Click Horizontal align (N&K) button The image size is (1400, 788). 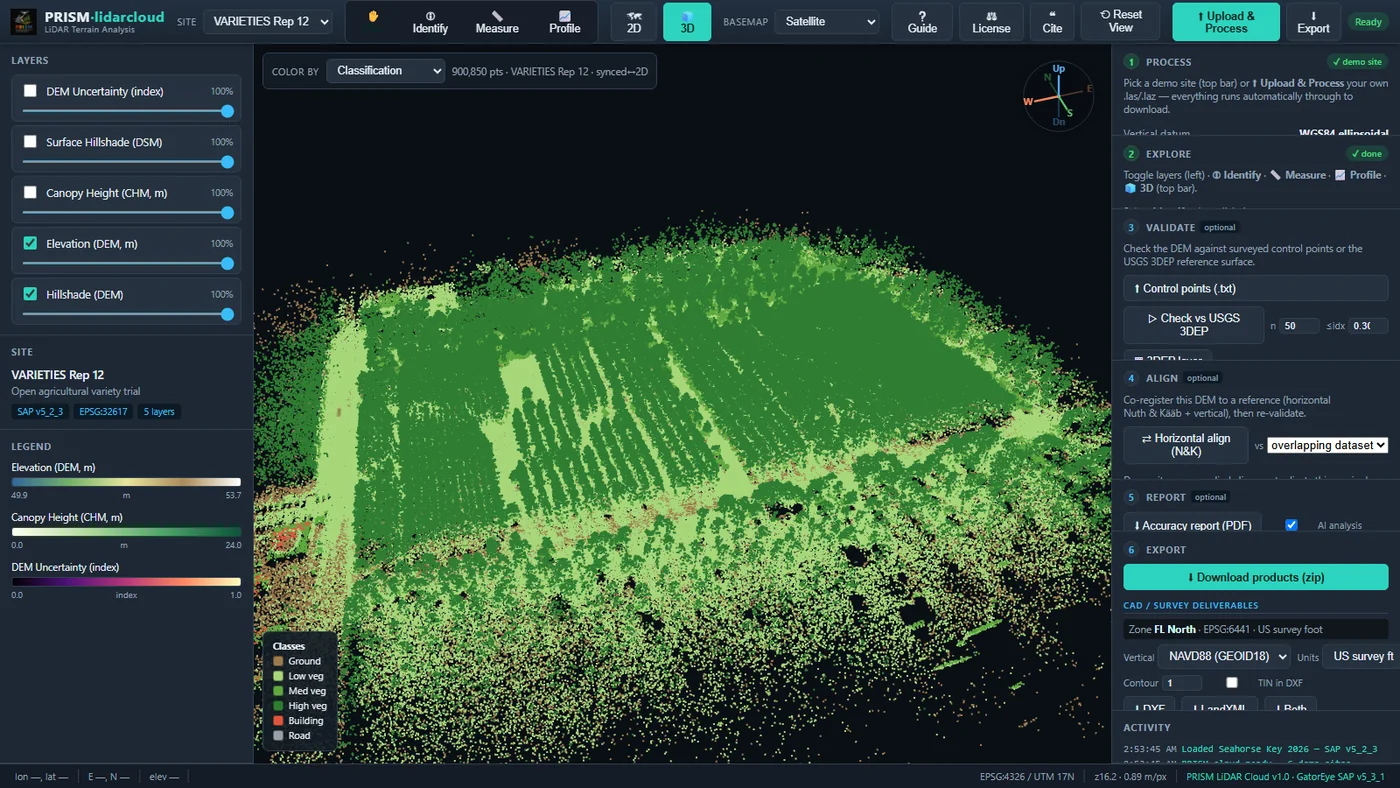point(1186,445)
